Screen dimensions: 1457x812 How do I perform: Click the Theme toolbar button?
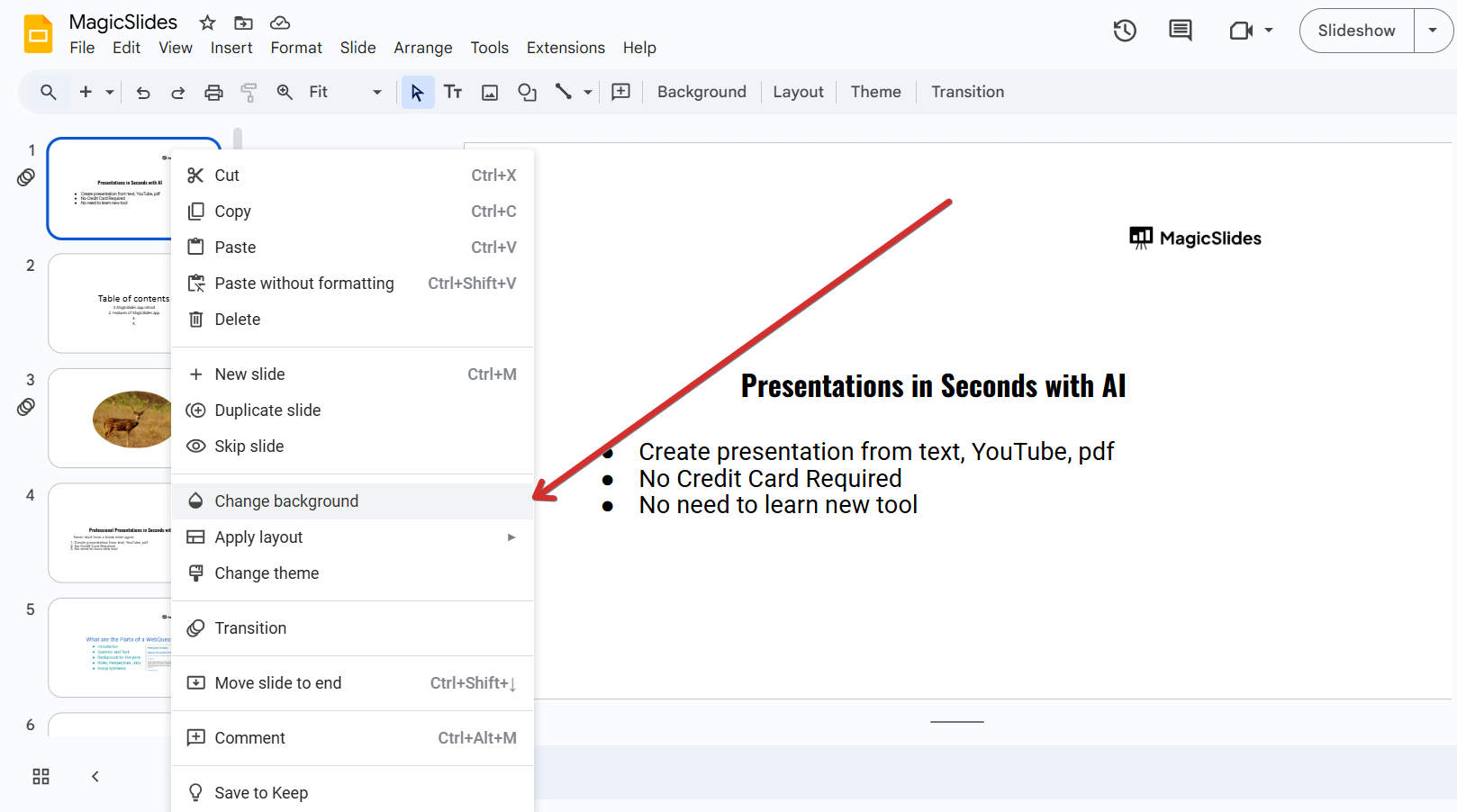(x=875, y=92)
